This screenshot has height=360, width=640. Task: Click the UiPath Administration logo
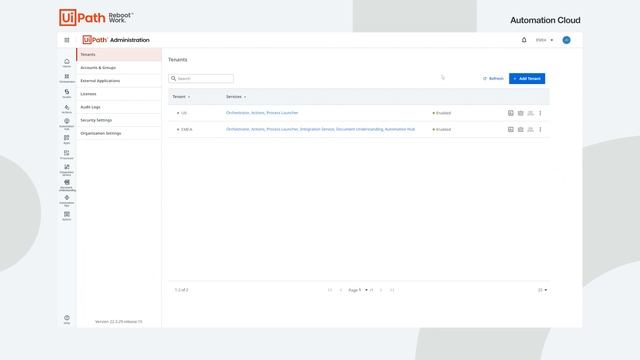click(116, 40)
